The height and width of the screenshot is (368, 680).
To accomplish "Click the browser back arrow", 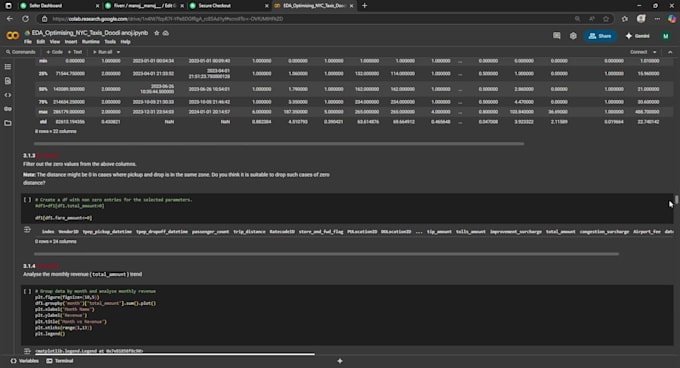I will [10, 19].
